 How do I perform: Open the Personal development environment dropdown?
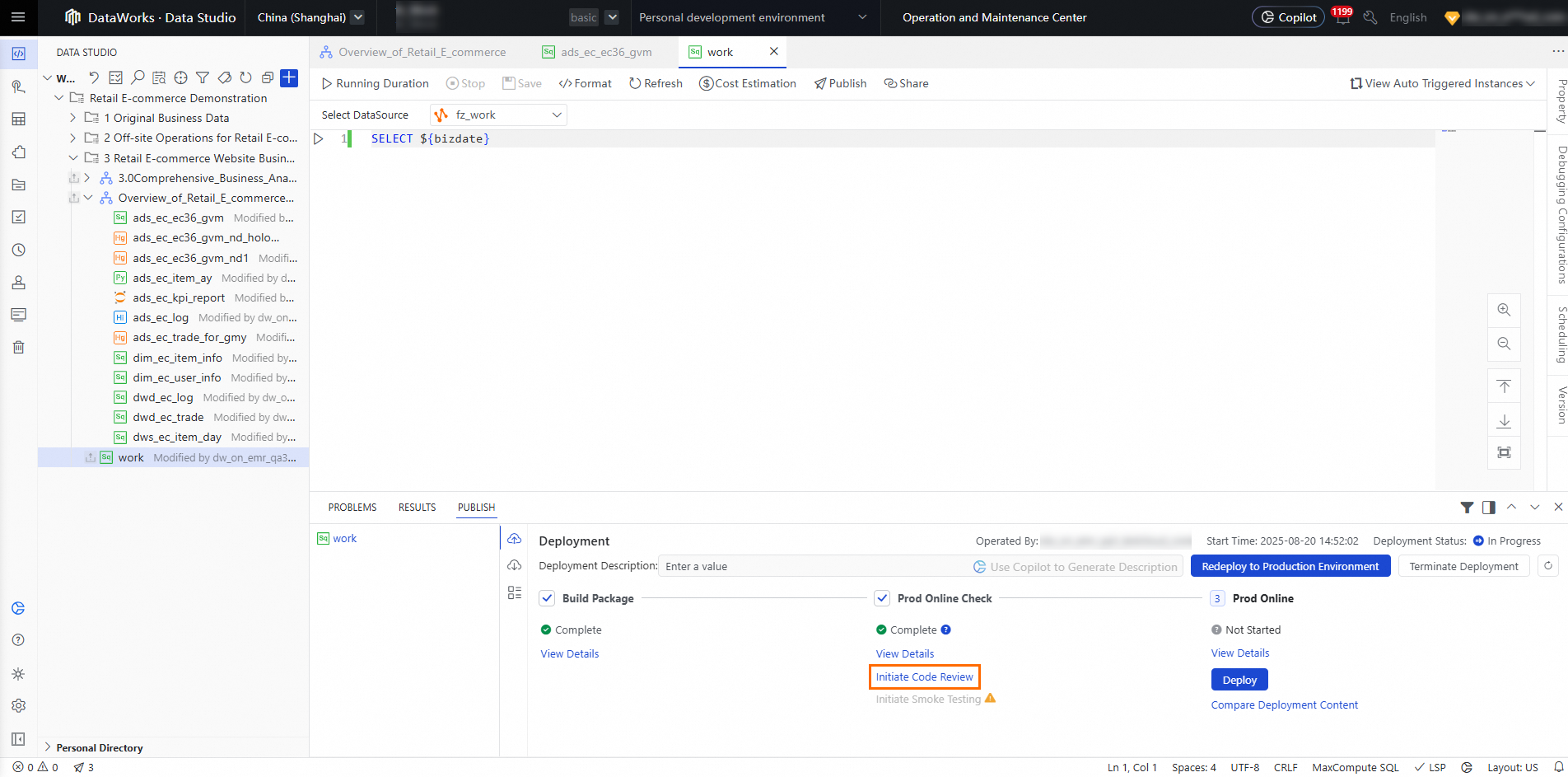[753, 17]
